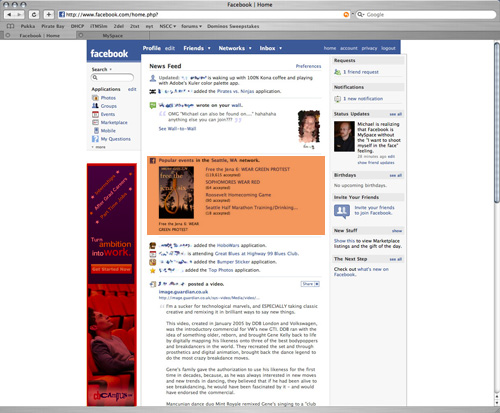Click Get Started Now ad button
This screenshot has width=500, height=413.
click(111, 269)
